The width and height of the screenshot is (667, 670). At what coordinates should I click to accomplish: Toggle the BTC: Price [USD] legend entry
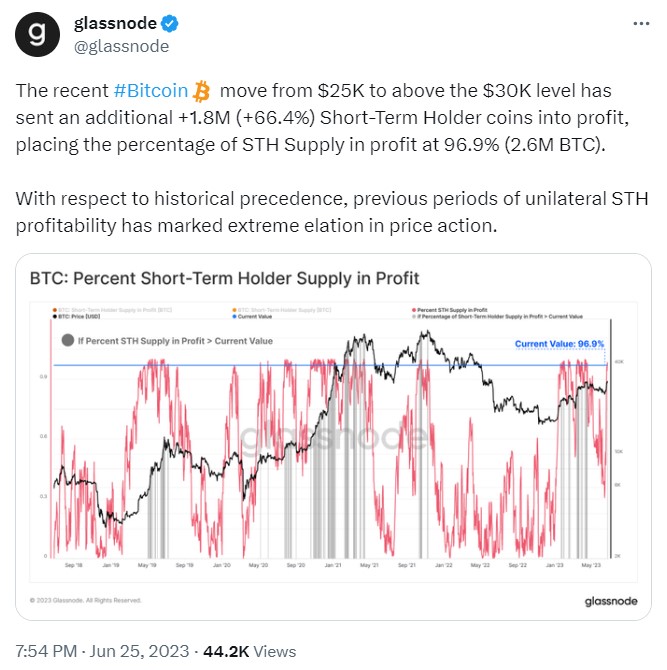pyautogui.click(x=76, y=316)
